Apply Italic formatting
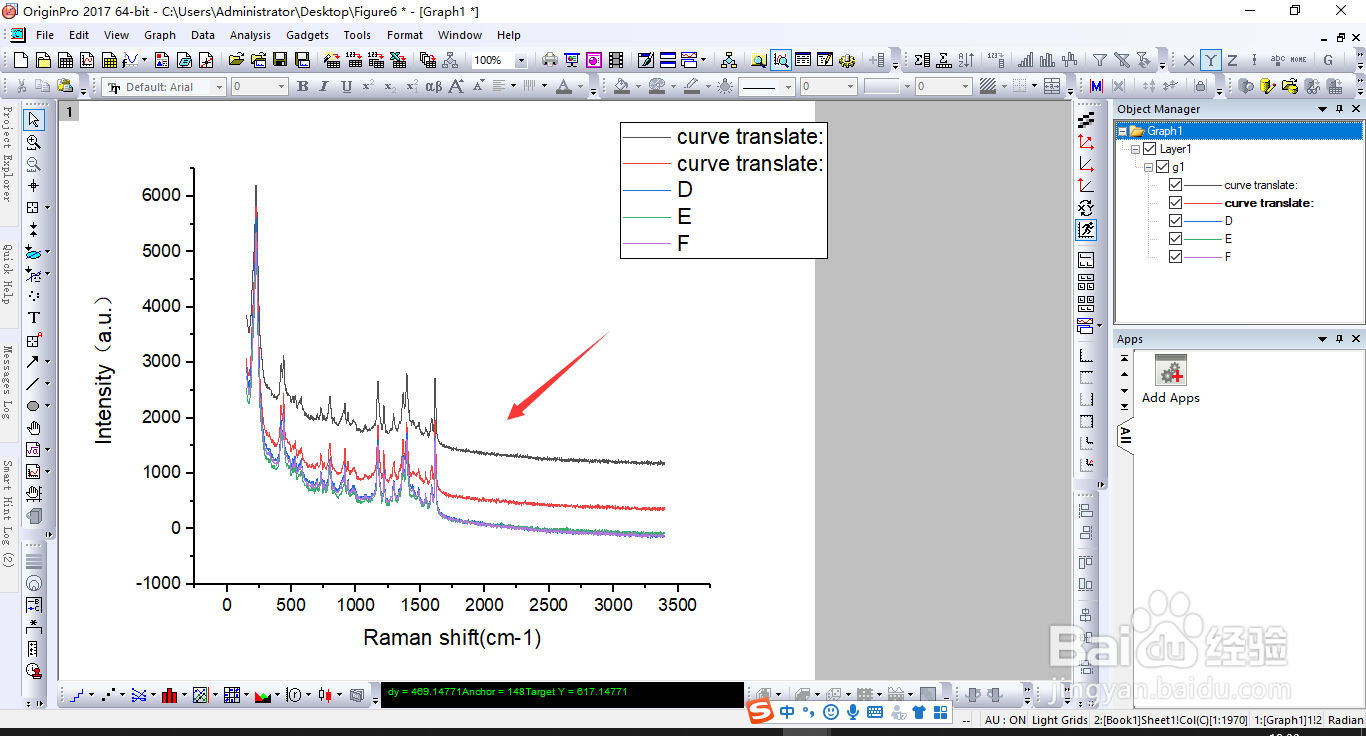The image size is (1366, 736). [324, 87]
